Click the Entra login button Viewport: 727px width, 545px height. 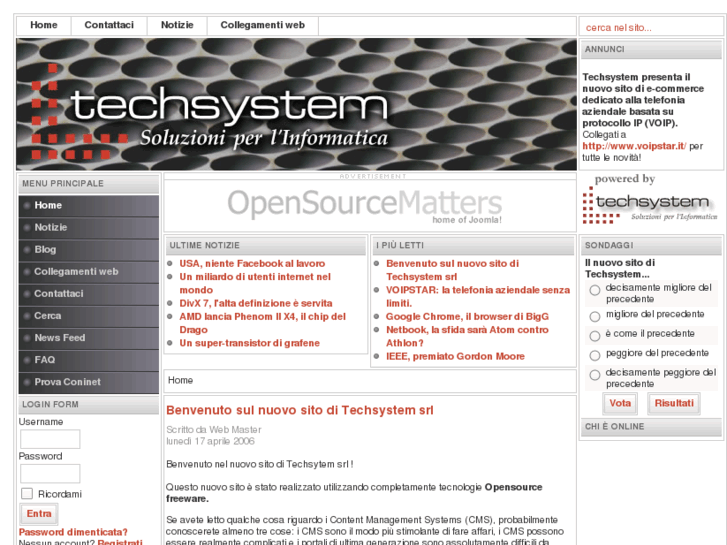tap(39, 514)
